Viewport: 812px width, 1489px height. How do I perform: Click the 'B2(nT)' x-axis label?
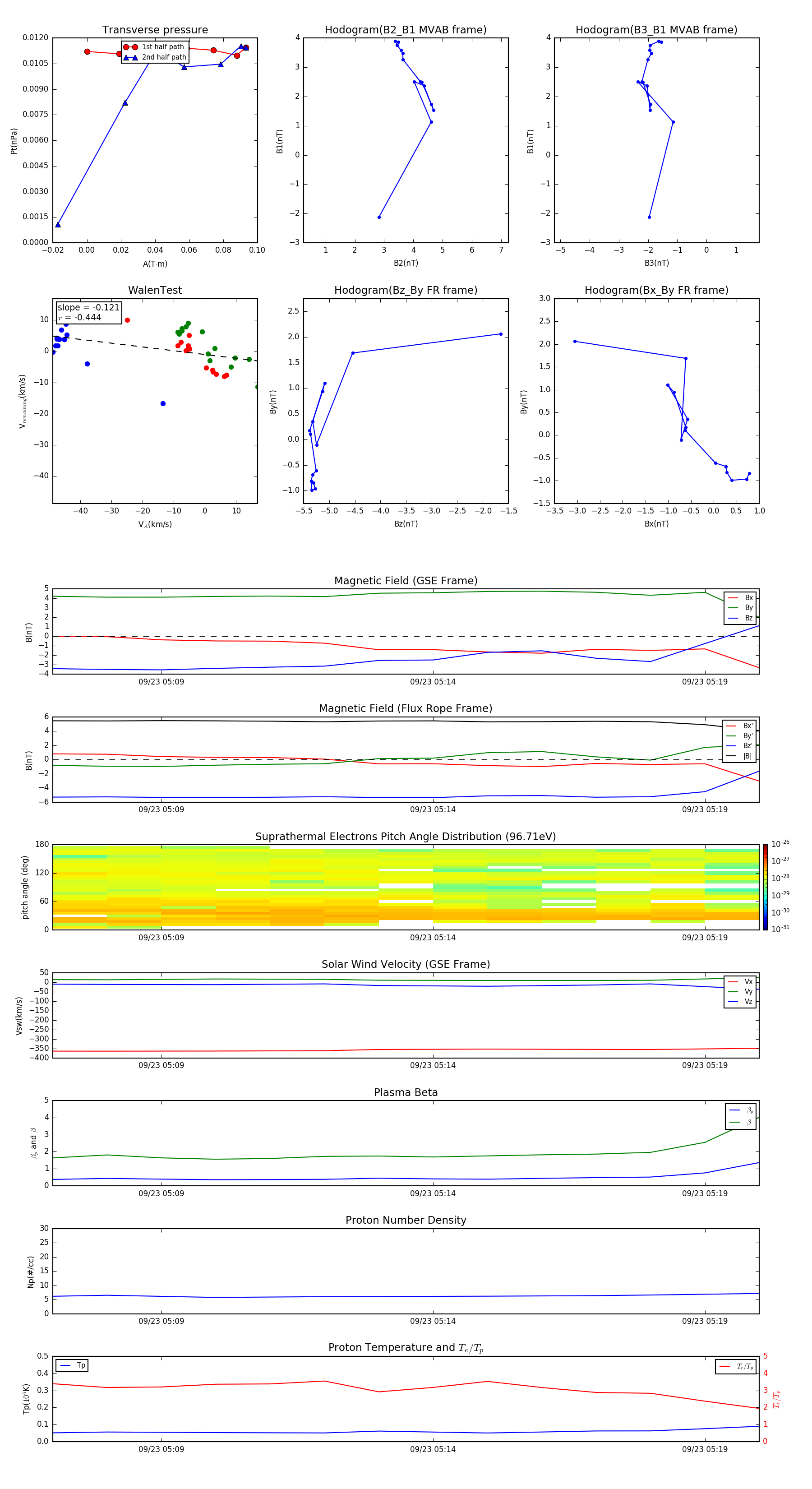coord(406,264)
